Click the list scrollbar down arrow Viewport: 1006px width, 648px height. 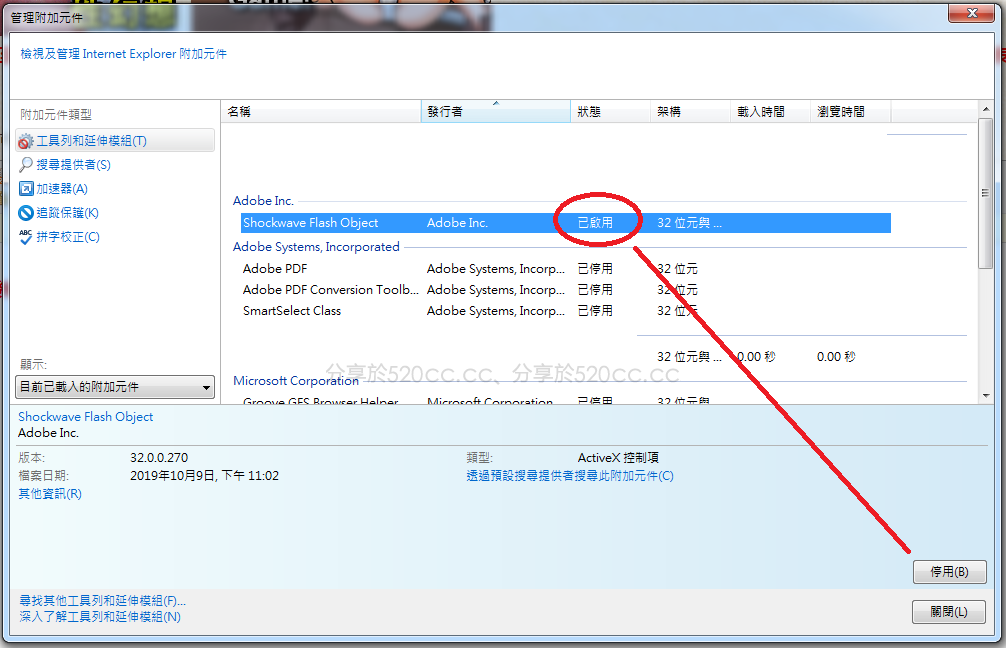(986, 396)
